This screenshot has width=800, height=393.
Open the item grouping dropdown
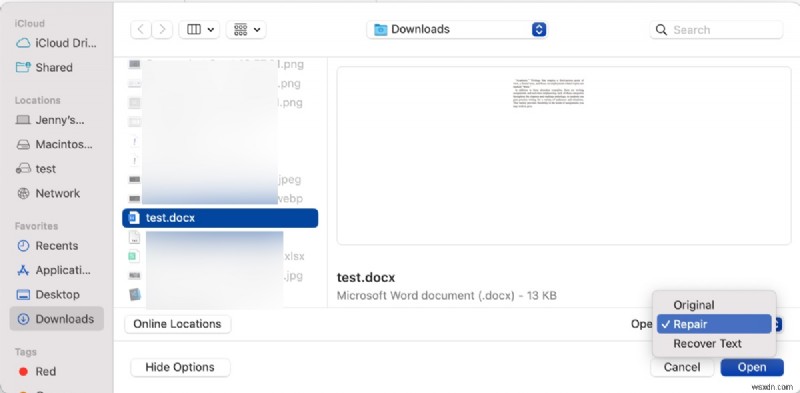246,30
